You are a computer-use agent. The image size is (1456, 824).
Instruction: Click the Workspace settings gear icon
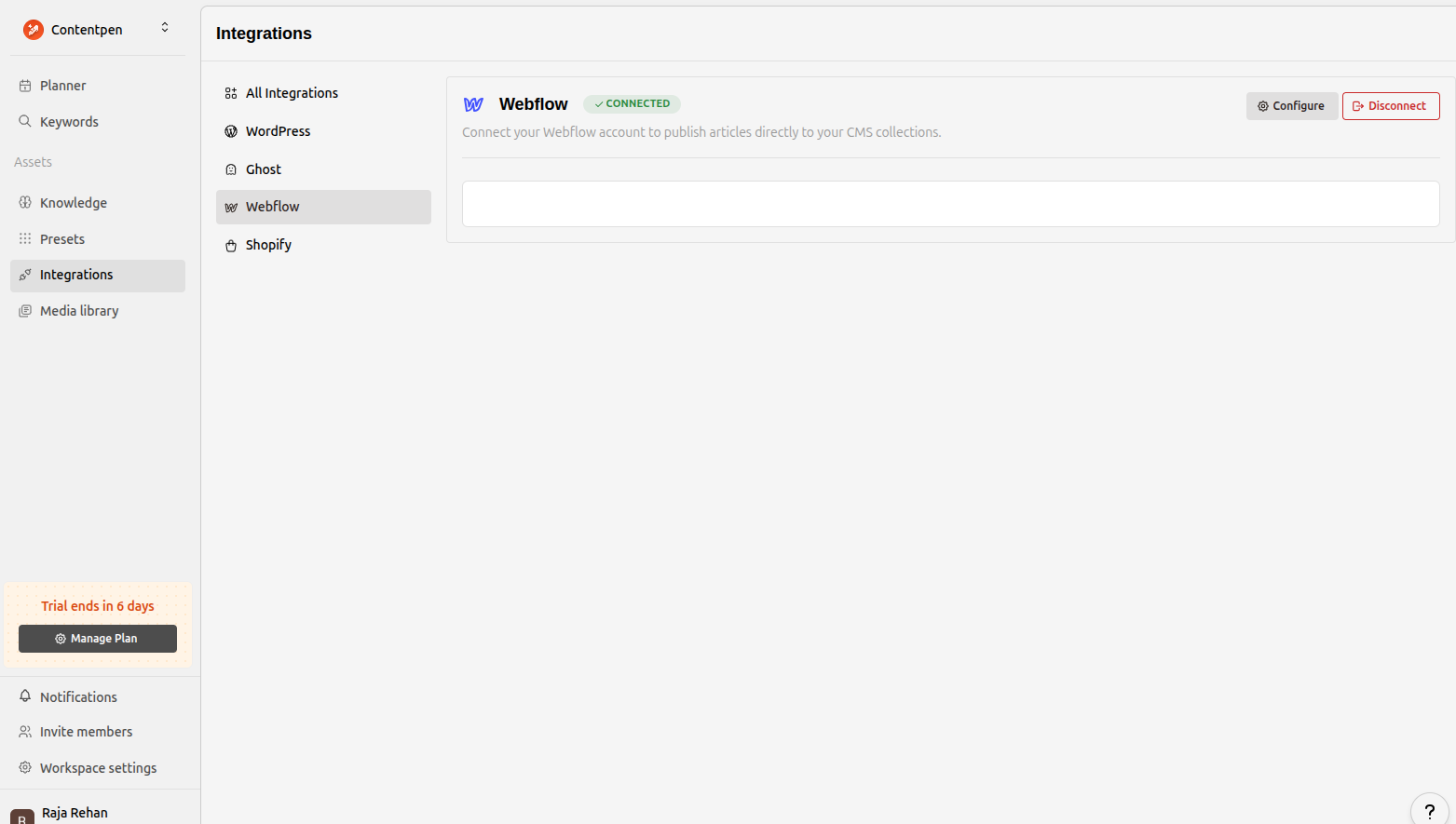25,768
